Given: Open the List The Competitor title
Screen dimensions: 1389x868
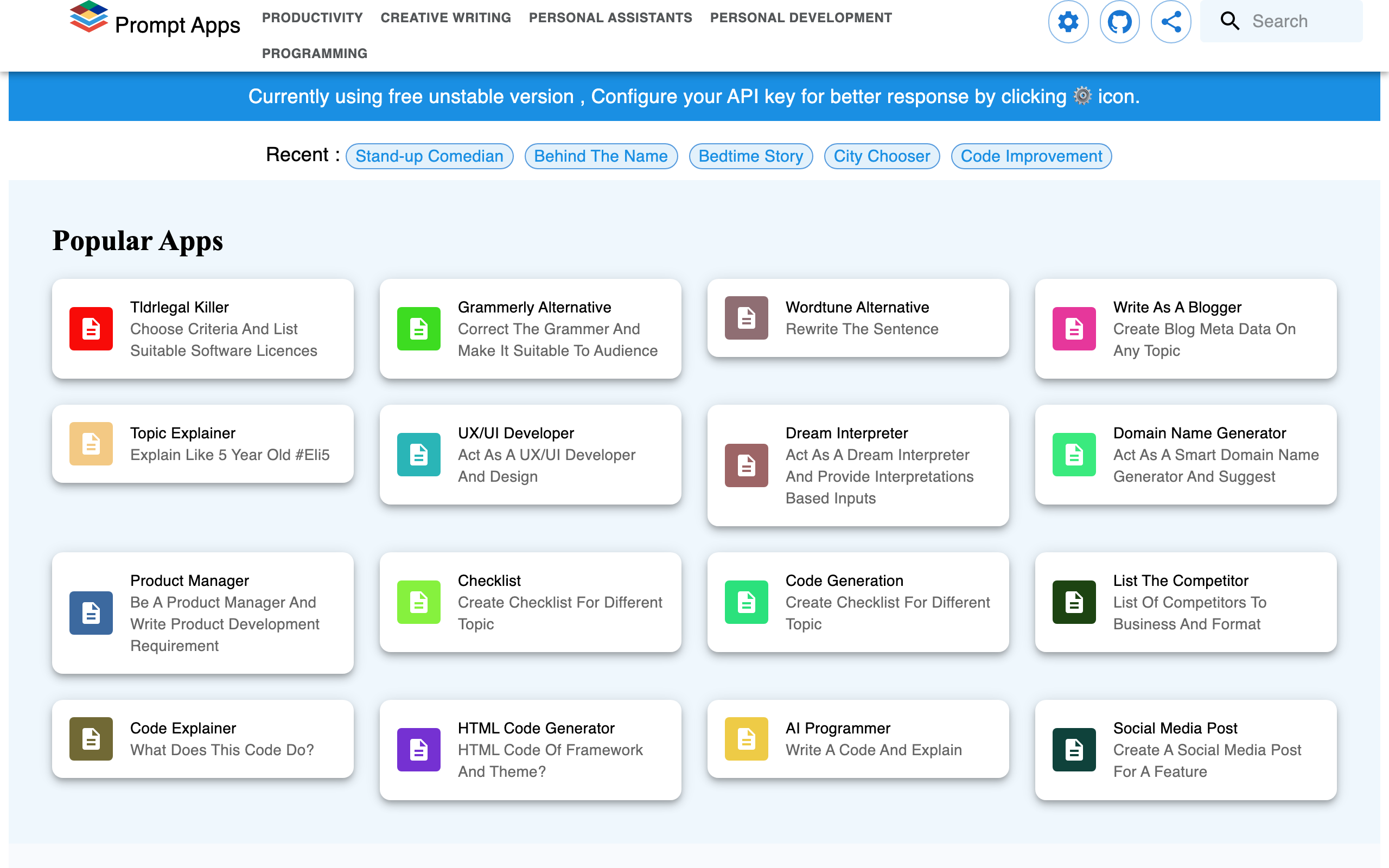Looking at the screenshot, I should [1181, 580].
